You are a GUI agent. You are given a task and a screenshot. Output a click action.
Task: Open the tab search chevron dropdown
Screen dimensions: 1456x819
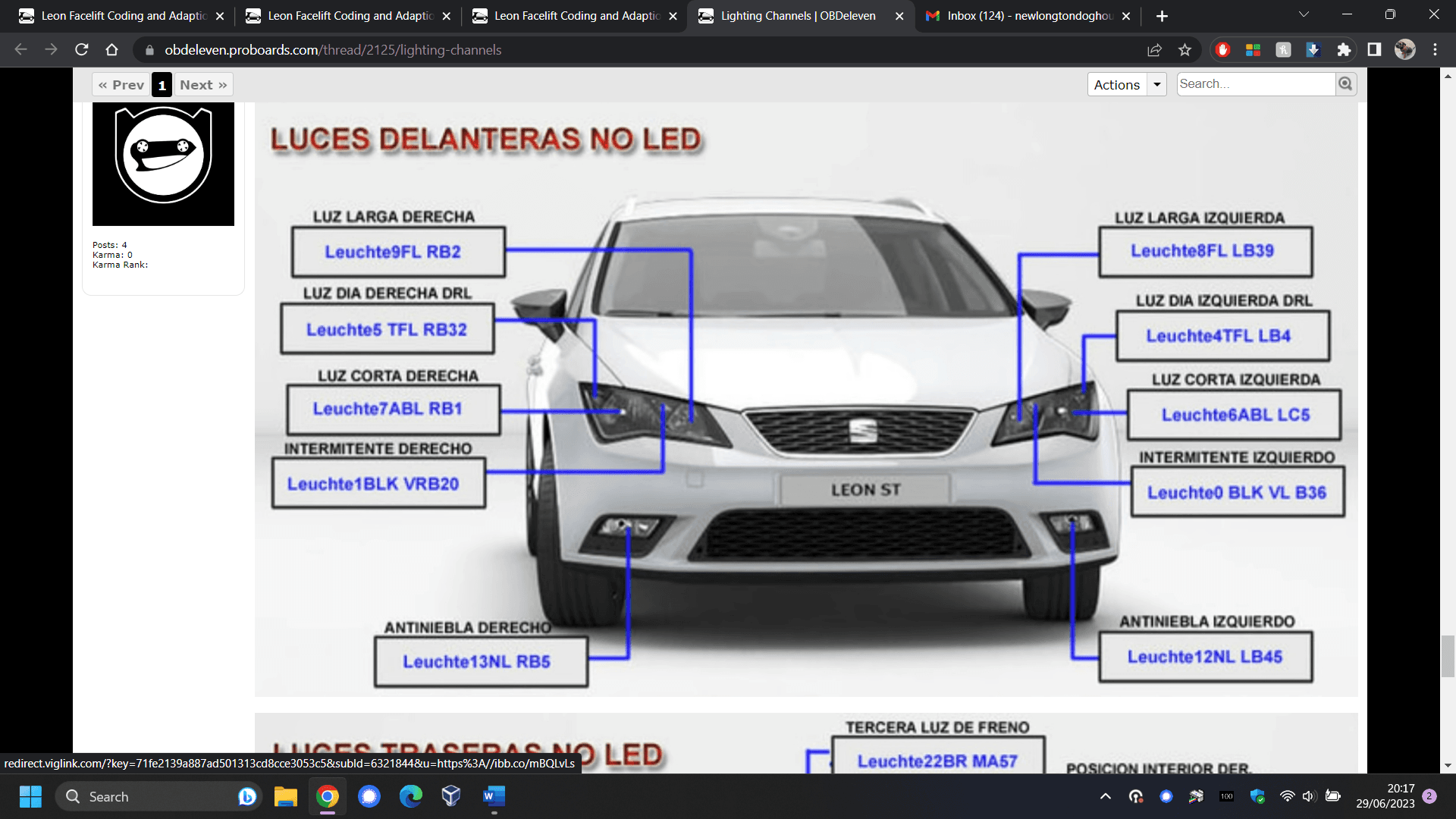click(x=1304, y=15)
